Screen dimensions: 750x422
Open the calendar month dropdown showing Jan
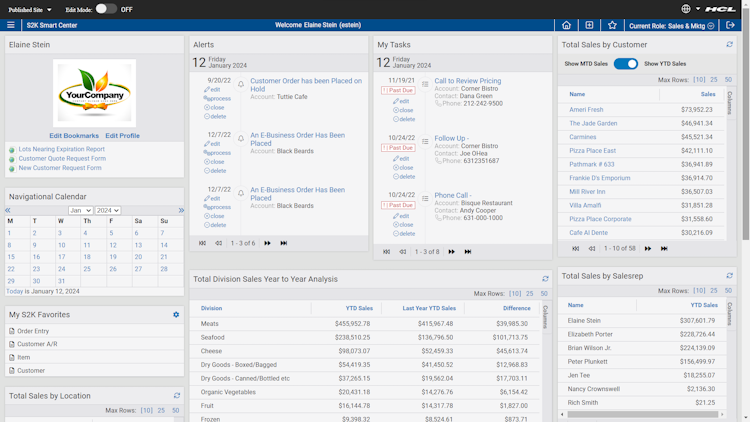80,211
